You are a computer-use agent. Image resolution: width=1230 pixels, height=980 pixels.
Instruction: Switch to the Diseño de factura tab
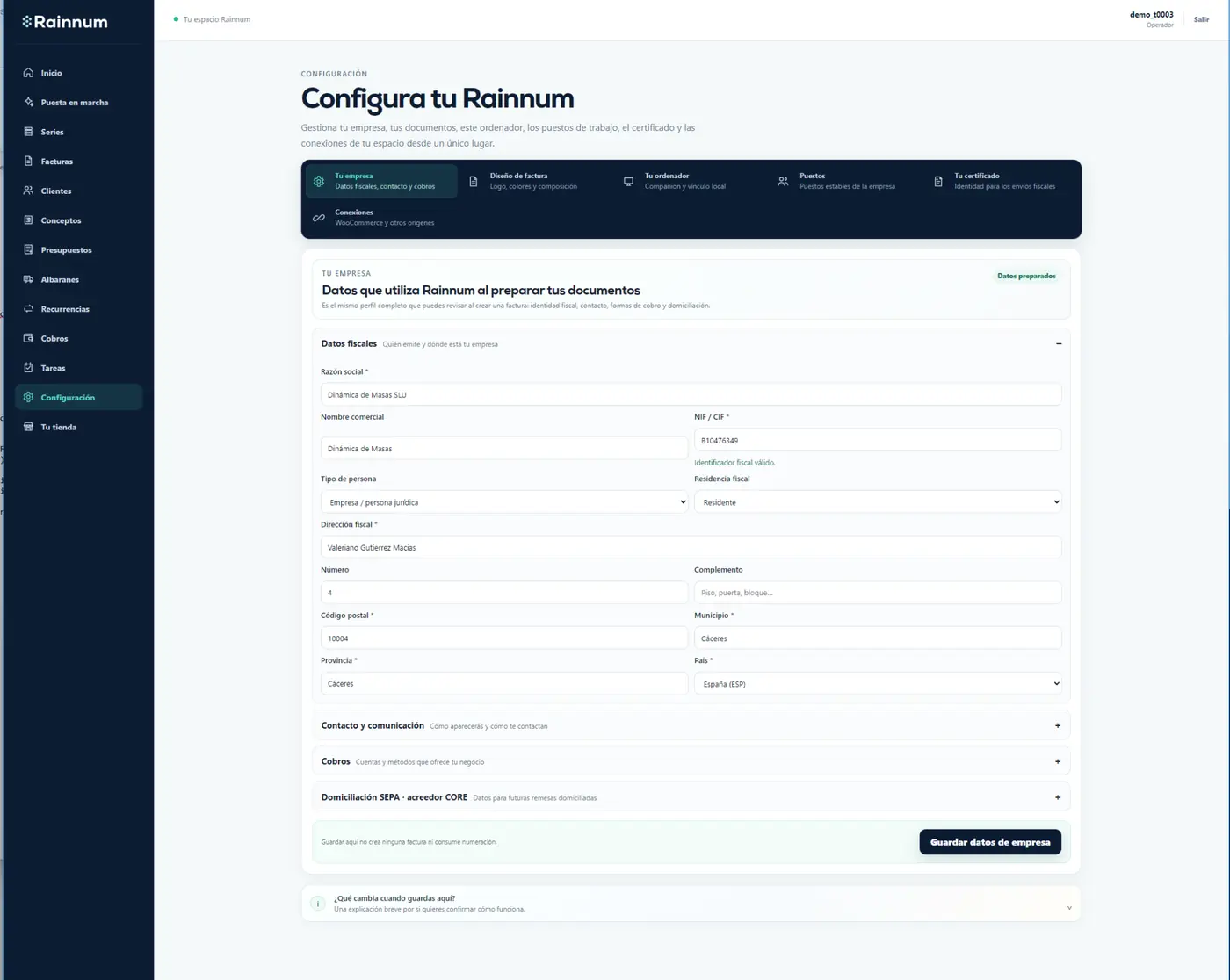[536, 181]
